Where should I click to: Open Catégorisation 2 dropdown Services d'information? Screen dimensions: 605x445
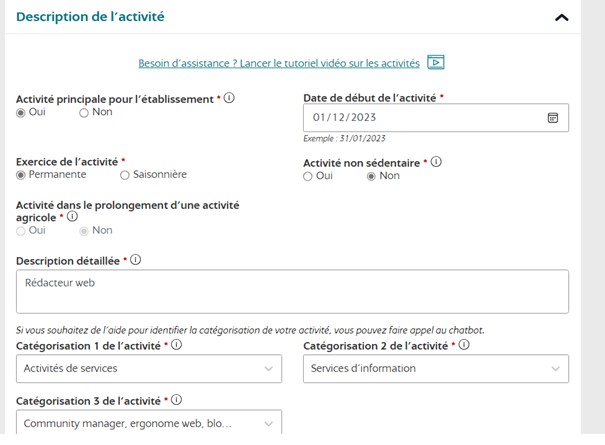(x=436, y=369)
